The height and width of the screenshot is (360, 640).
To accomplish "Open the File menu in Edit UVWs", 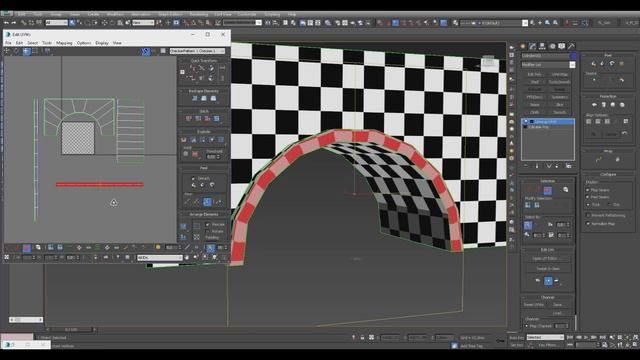I will click(8, 43).
